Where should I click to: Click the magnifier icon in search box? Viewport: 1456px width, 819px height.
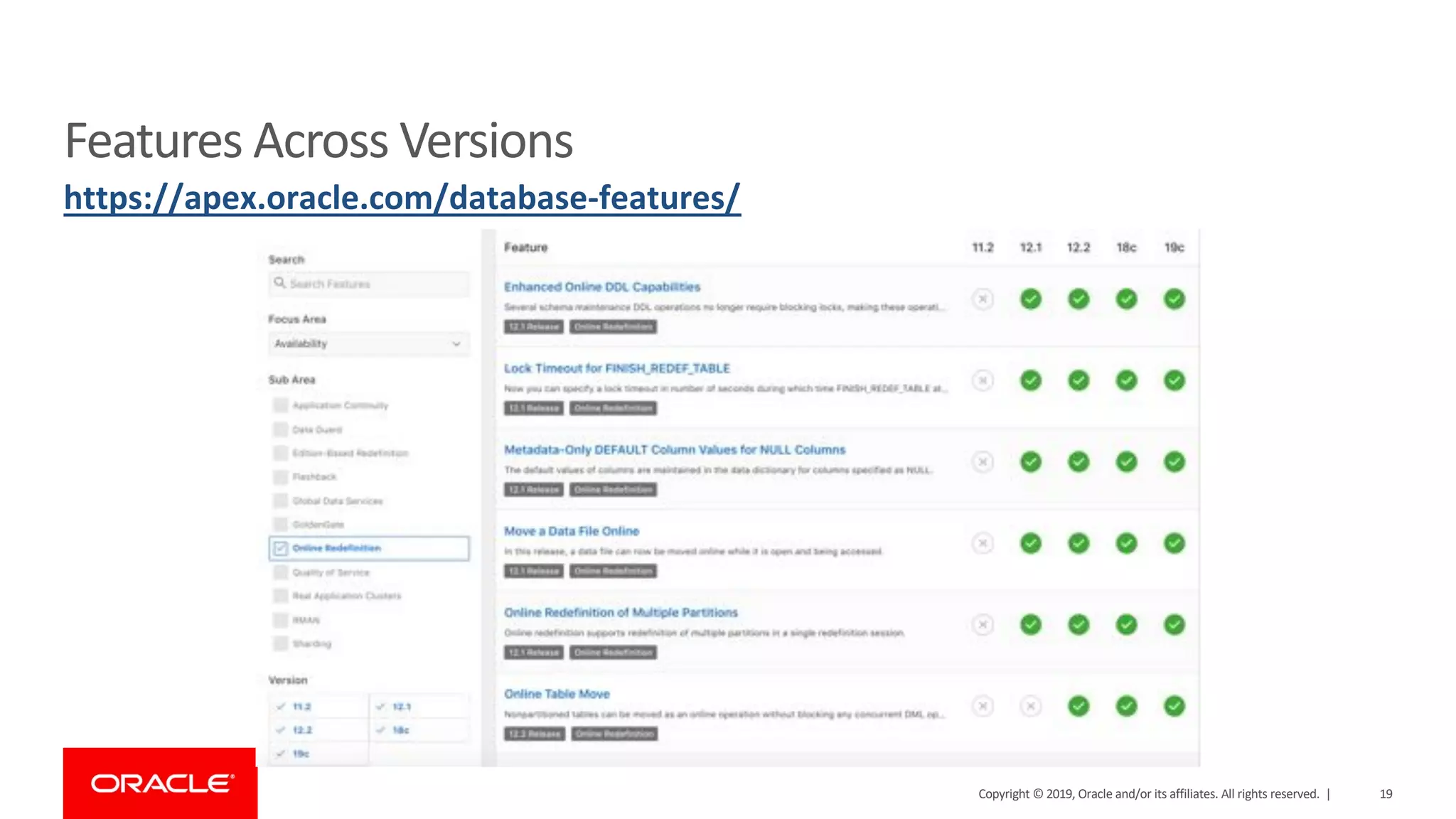point(279,283)
